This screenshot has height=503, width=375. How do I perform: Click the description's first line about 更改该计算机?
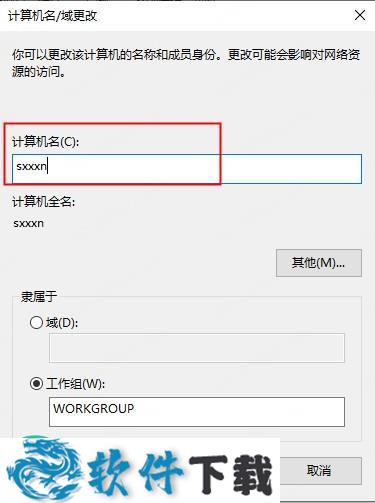[x=186, y=55]
